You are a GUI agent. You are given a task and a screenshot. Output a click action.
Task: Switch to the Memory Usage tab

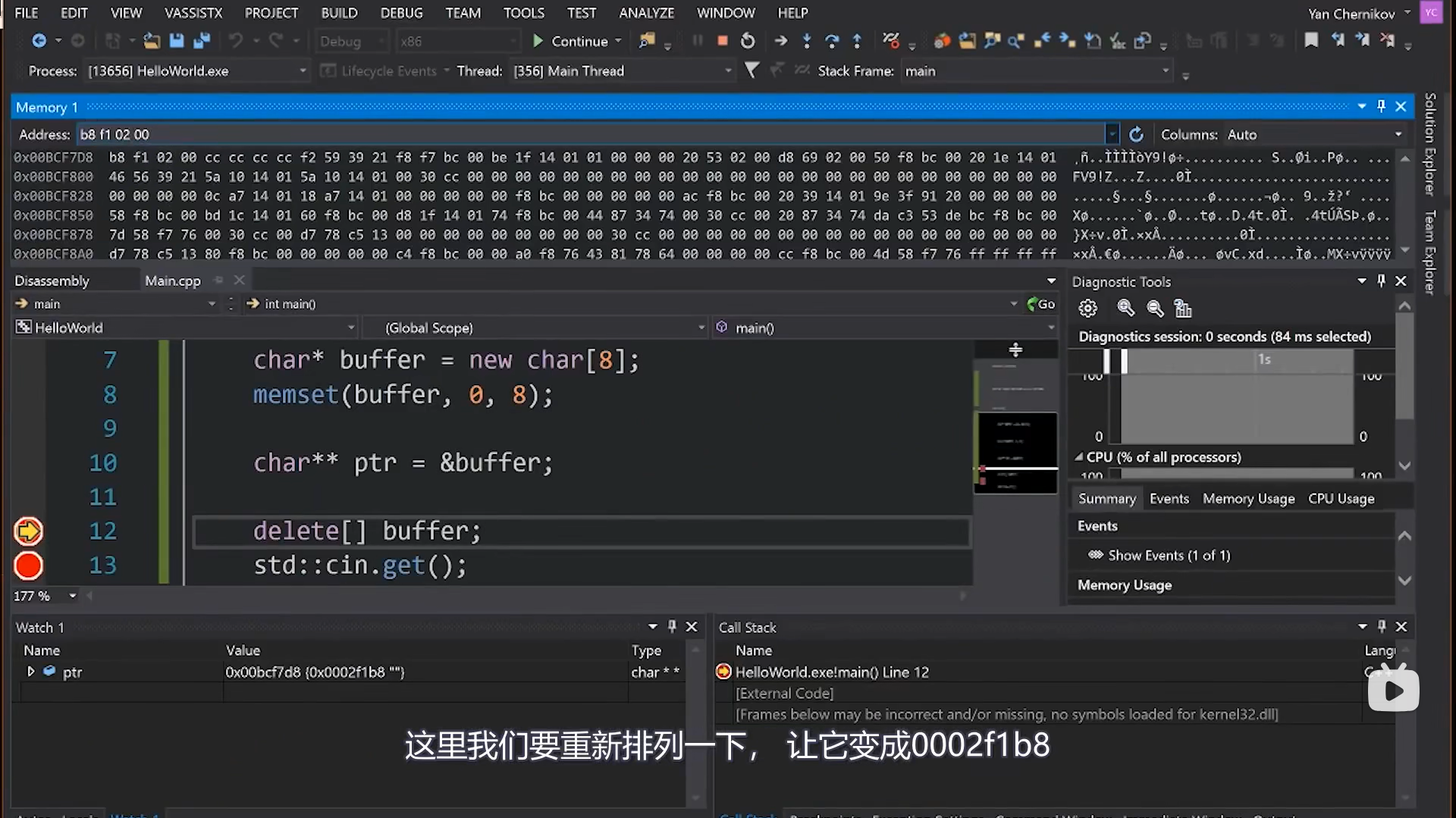click(1248, 499)
